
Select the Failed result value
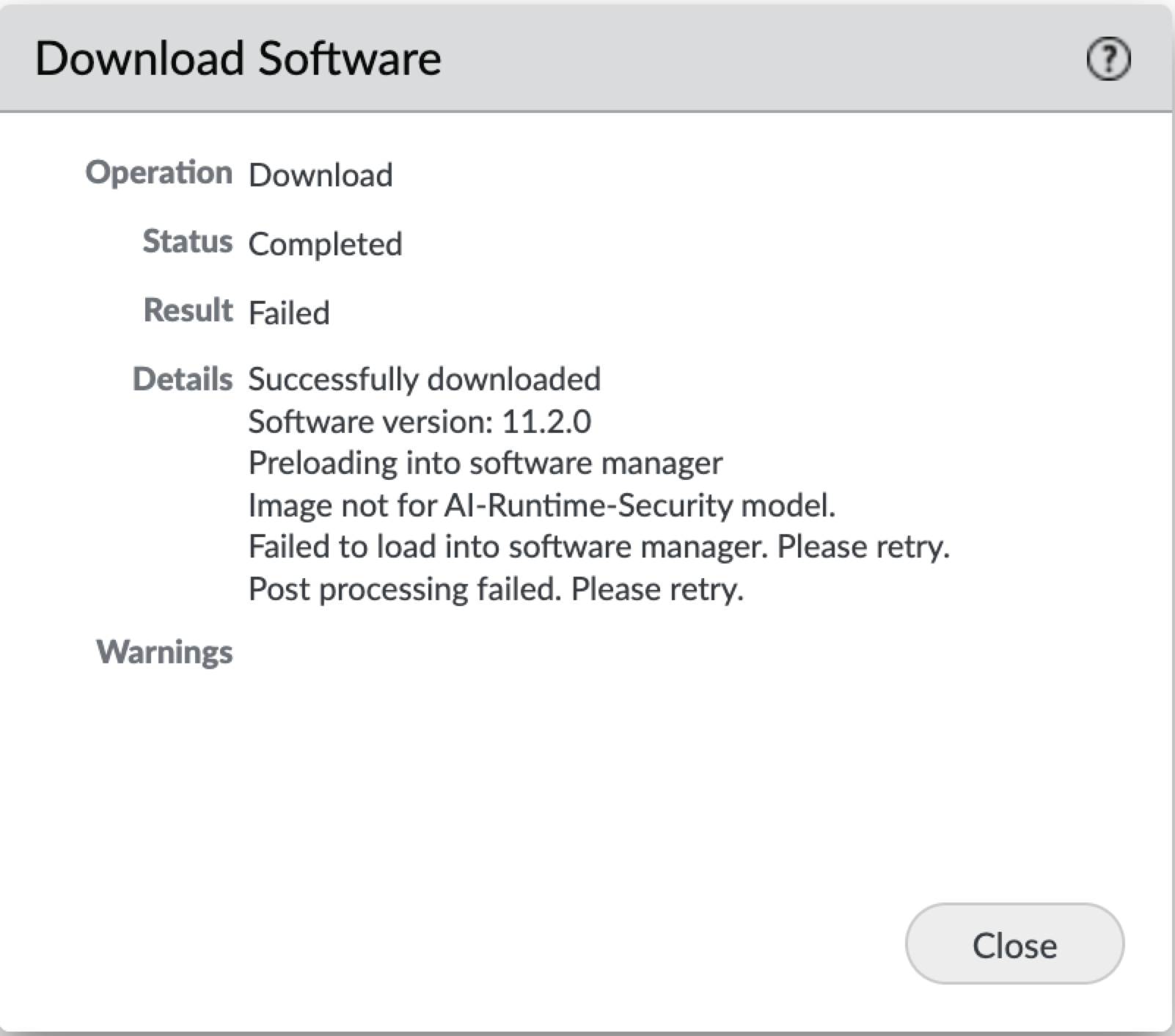[x=289, y=313]
